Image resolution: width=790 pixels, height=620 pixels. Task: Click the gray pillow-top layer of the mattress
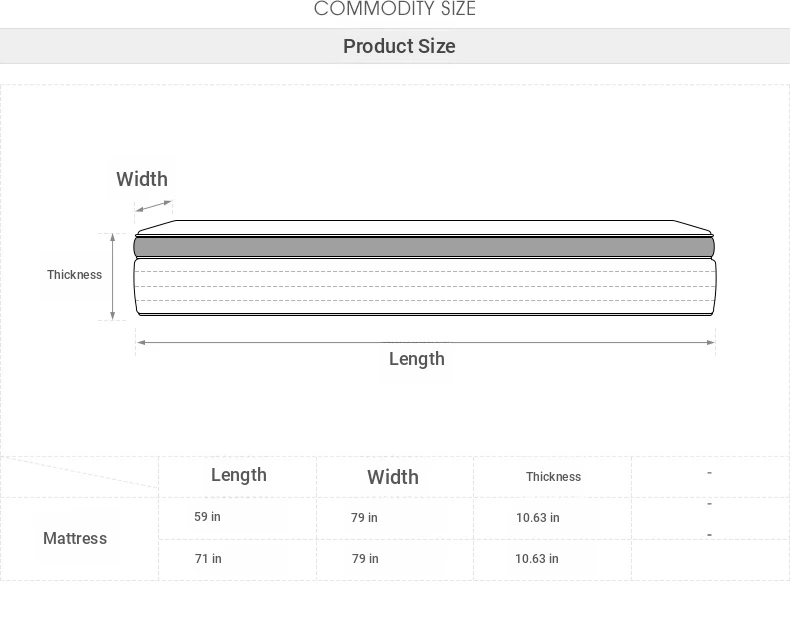click(x=424, y=247)
